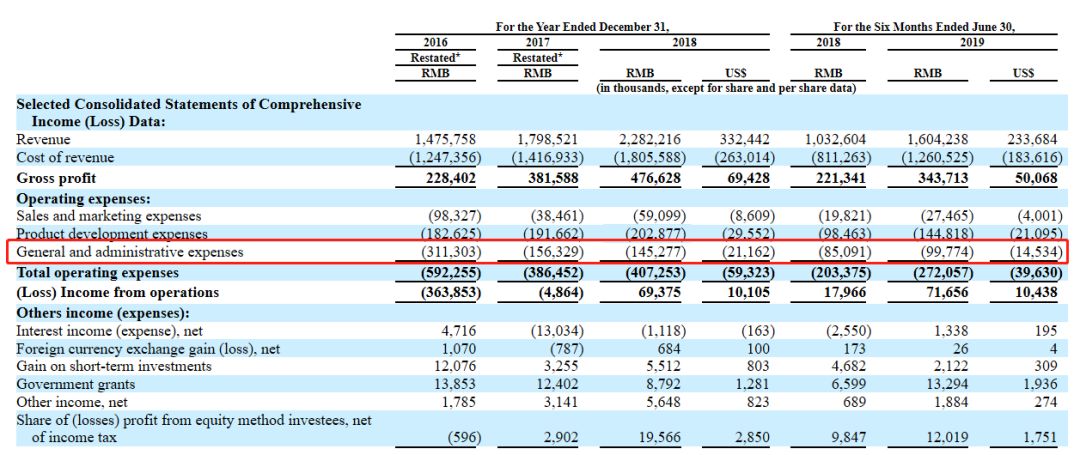This screenshot has height=455, width=1080.
Task: Click six-month 2019 revenue 1,604,238
Action: click(x=939, y=140)
